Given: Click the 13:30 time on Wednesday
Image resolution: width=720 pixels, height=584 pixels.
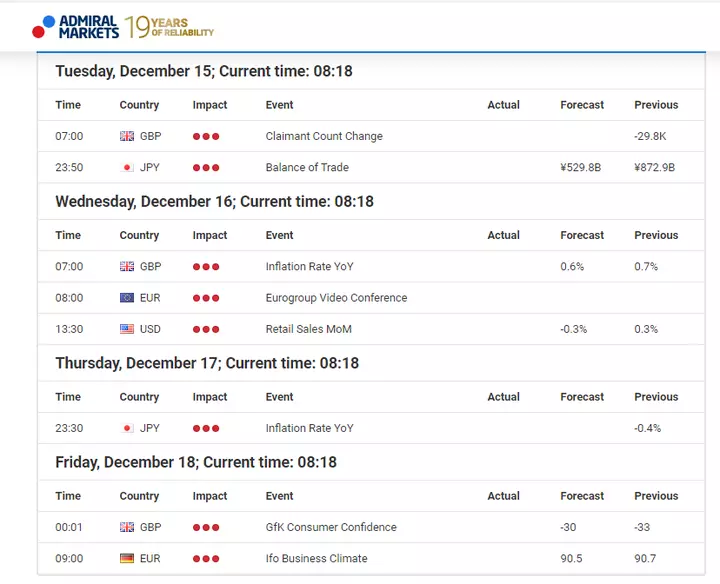Looking at the screenshot, I should [69, 329].
